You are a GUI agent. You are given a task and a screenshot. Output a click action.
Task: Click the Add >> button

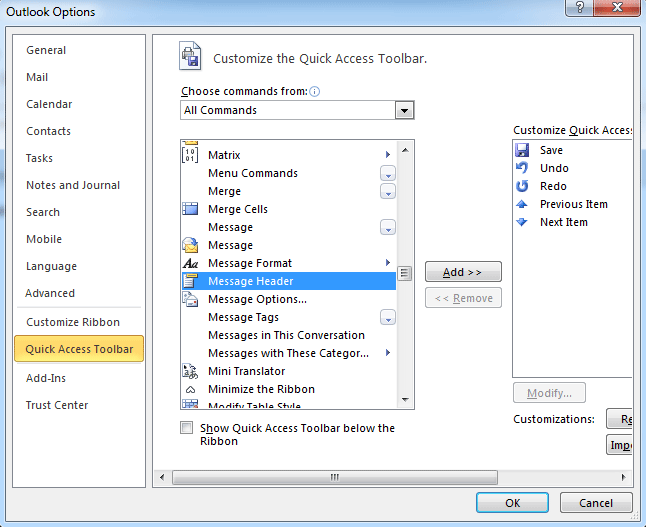[x=463, y=272]
